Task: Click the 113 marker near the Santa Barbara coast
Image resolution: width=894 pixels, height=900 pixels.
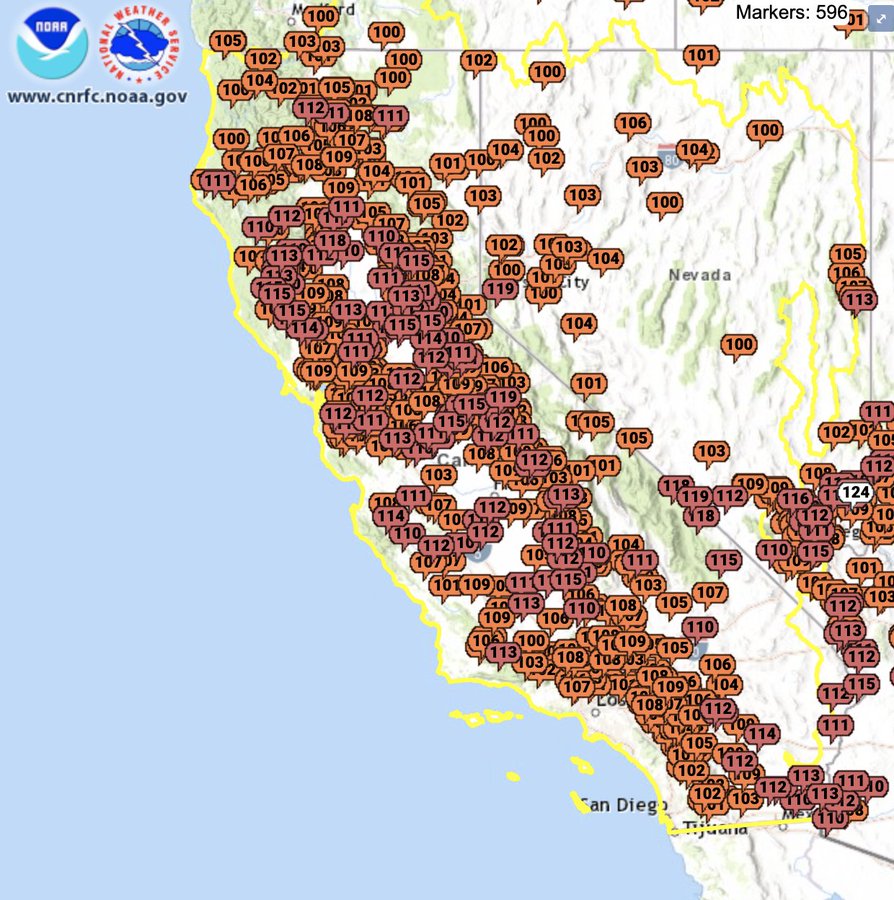Action: 503,653
